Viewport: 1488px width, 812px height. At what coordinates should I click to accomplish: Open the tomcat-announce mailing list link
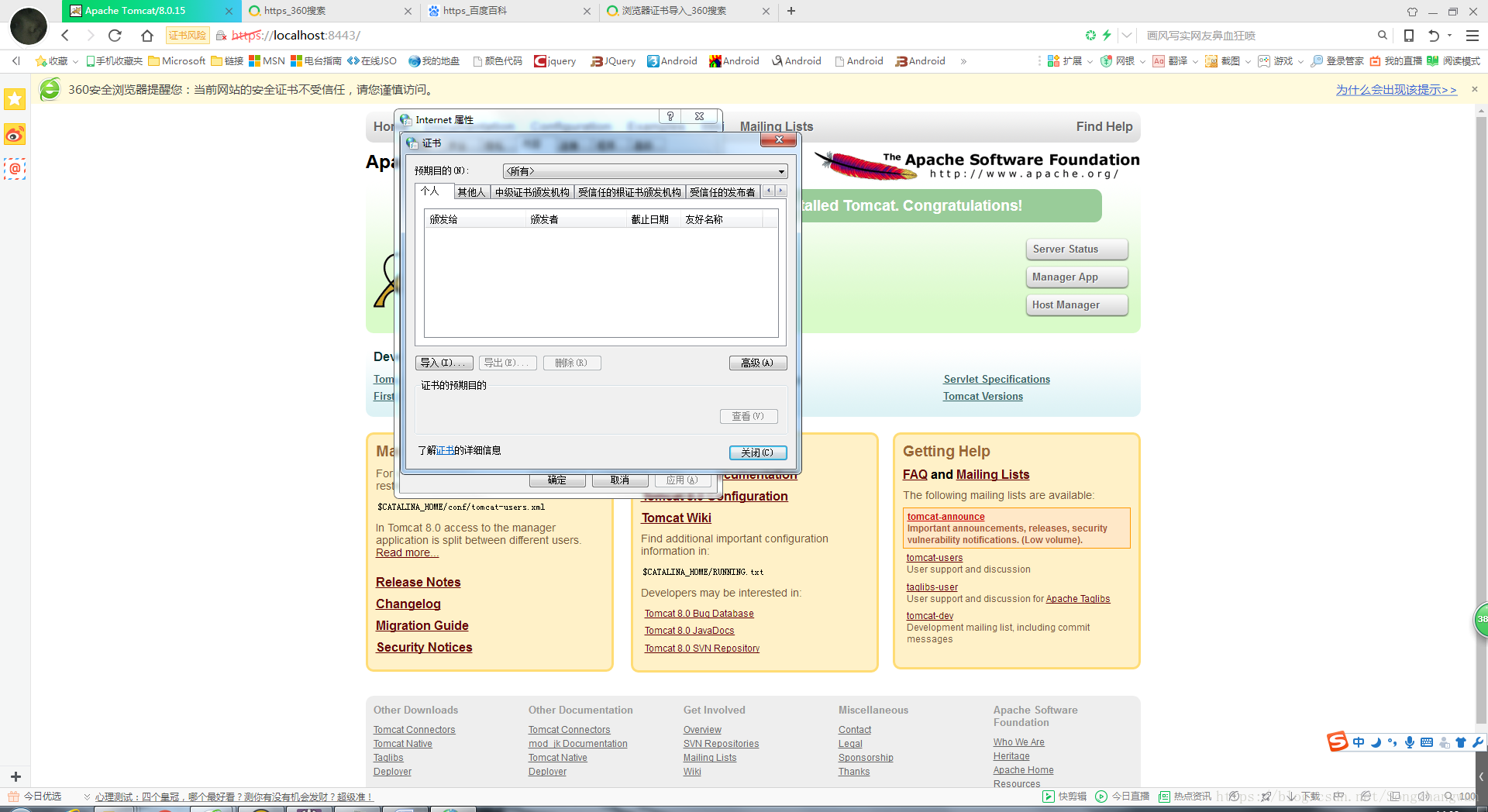[x=945, y=517]
